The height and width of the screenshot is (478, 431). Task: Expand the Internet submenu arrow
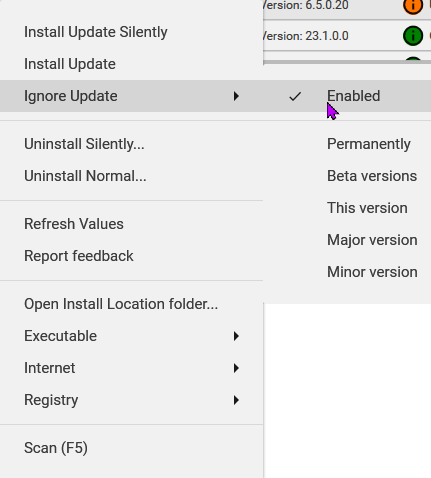tap(236, 368)
